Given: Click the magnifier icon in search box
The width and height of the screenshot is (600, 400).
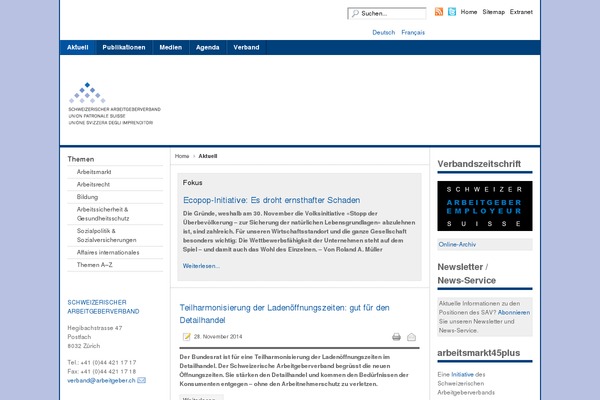Looking at the screenshot, I should point(355,13).
